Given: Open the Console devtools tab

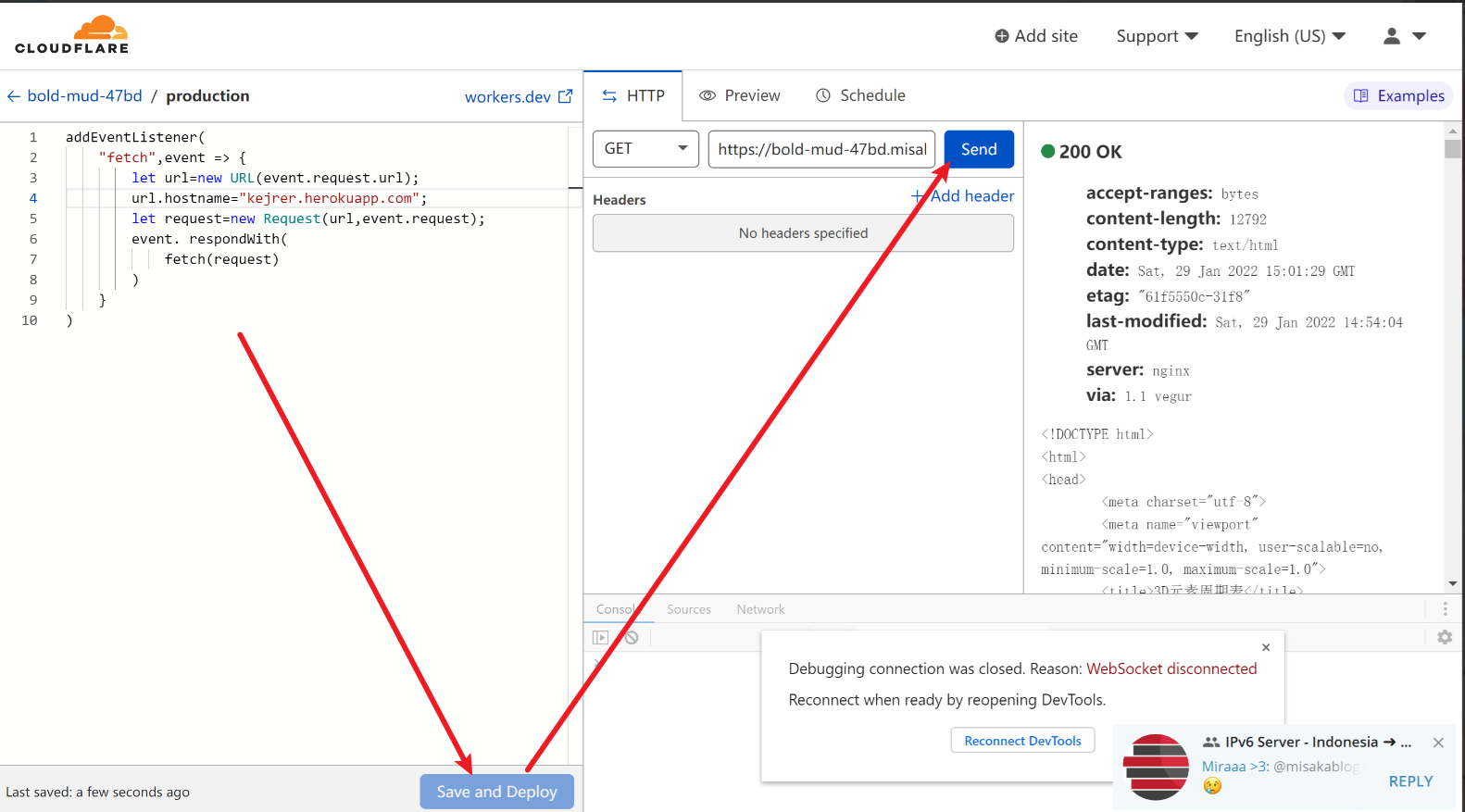Looking at the screenshot, I should coord(617,609).
